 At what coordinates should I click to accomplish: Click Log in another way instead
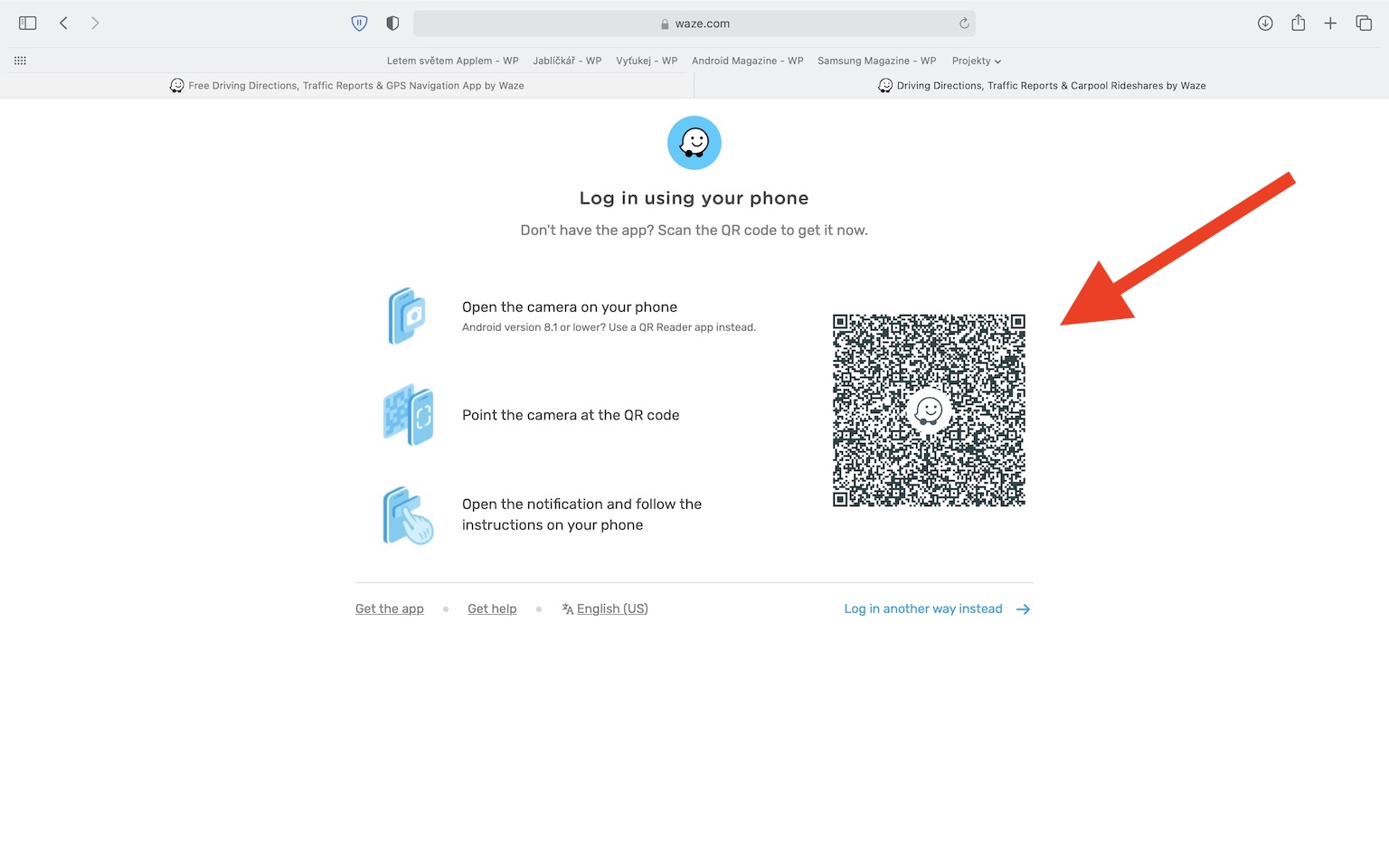pyautogui.click(x=923, y=609)
